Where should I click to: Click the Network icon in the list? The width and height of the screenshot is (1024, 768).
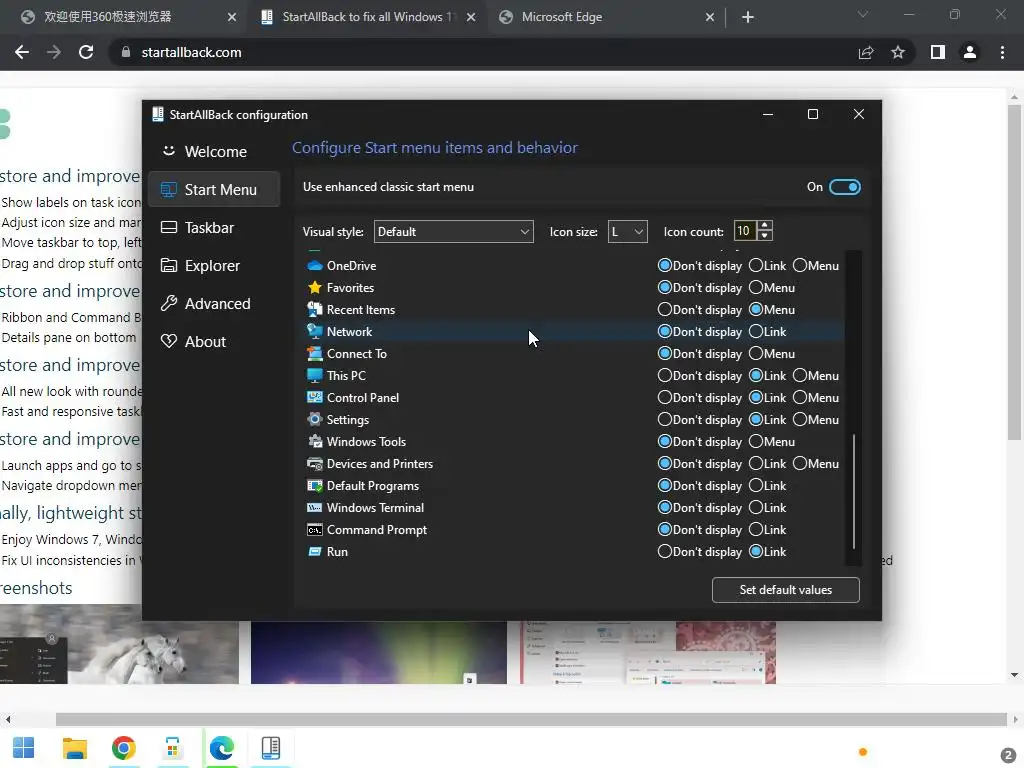315,331
